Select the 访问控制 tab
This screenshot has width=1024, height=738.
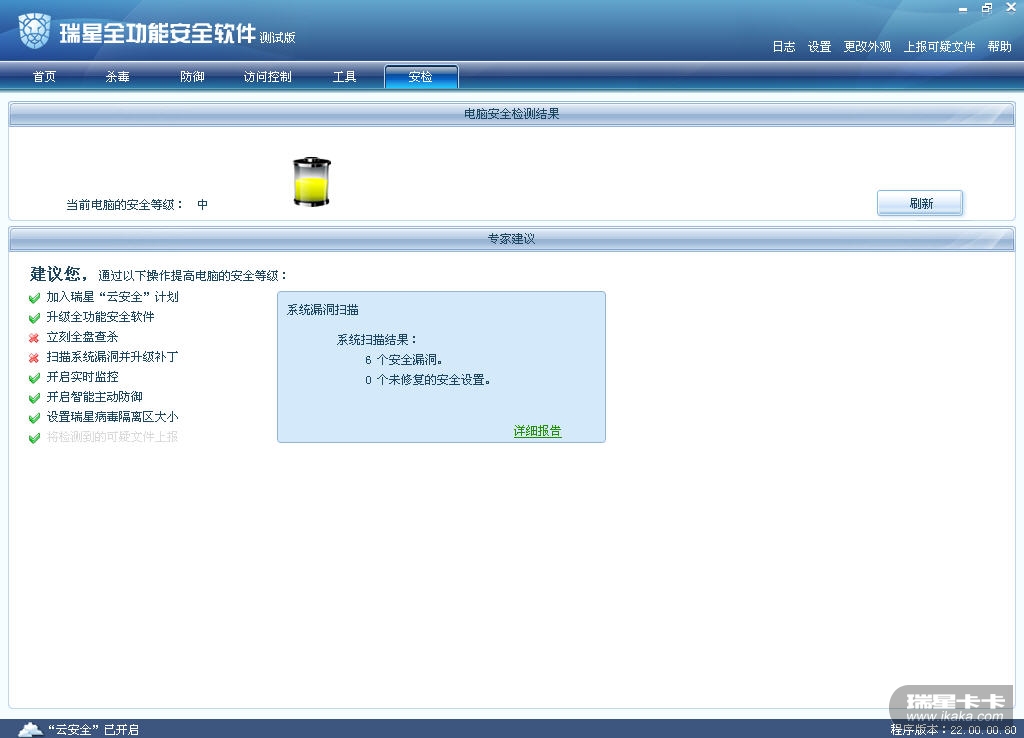268,76
